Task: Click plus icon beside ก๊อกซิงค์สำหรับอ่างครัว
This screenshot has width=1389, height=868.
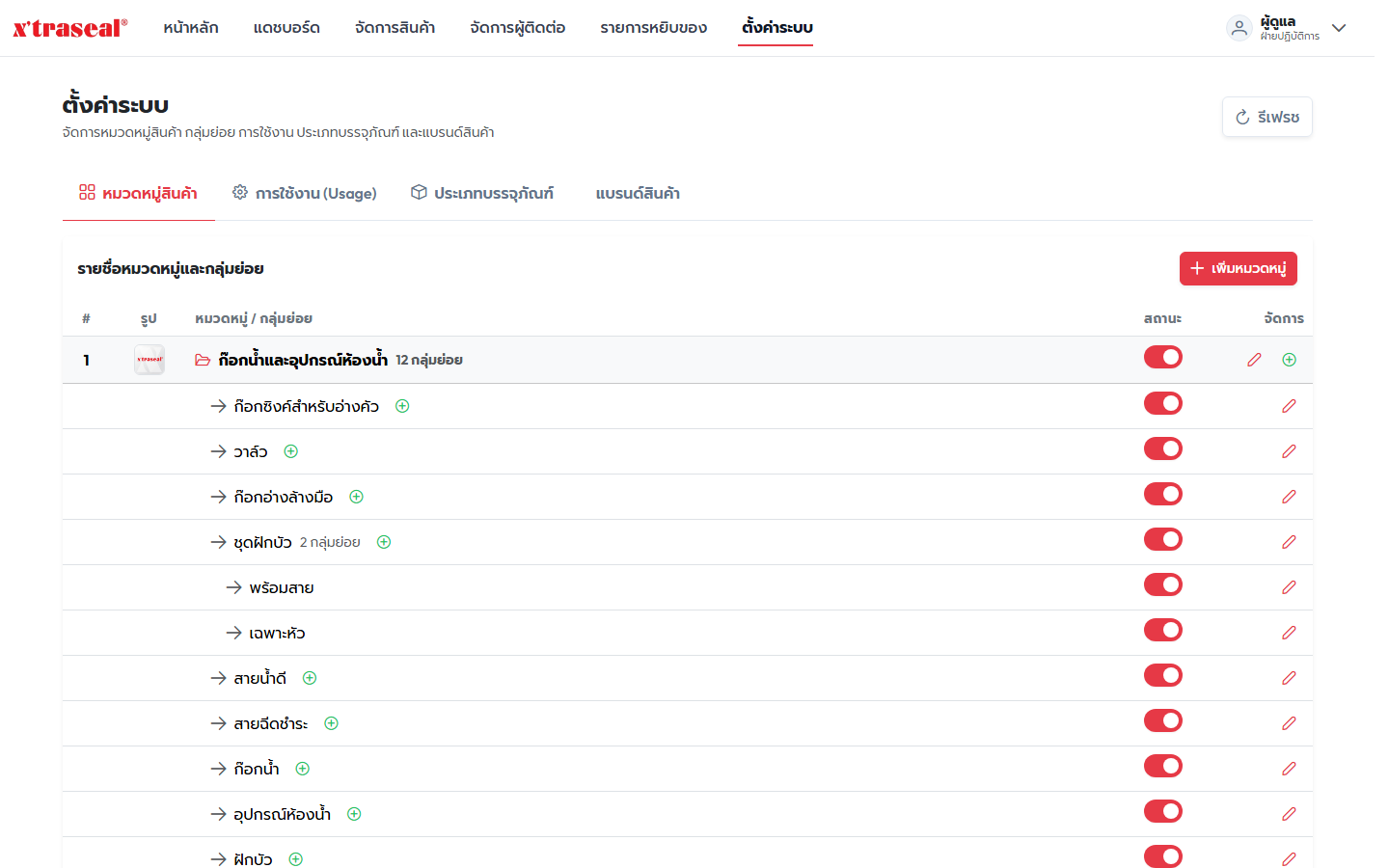Action: click(402, 406)
